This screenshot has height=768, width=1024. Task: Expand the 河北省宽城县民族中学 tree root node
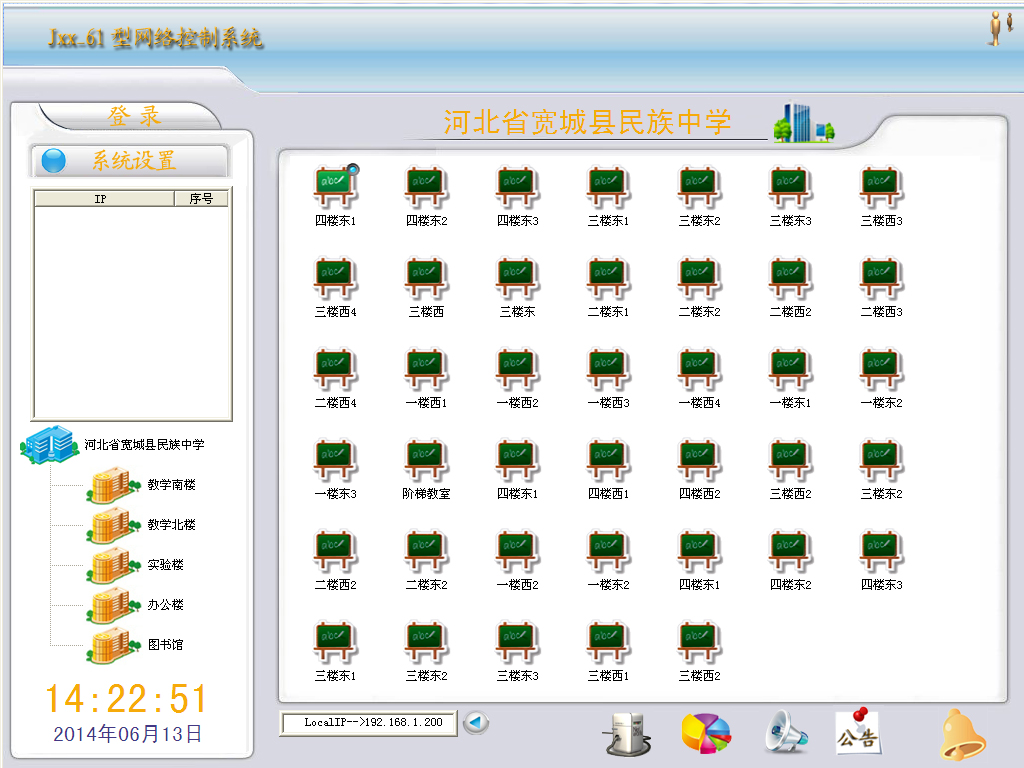(48, 444)
